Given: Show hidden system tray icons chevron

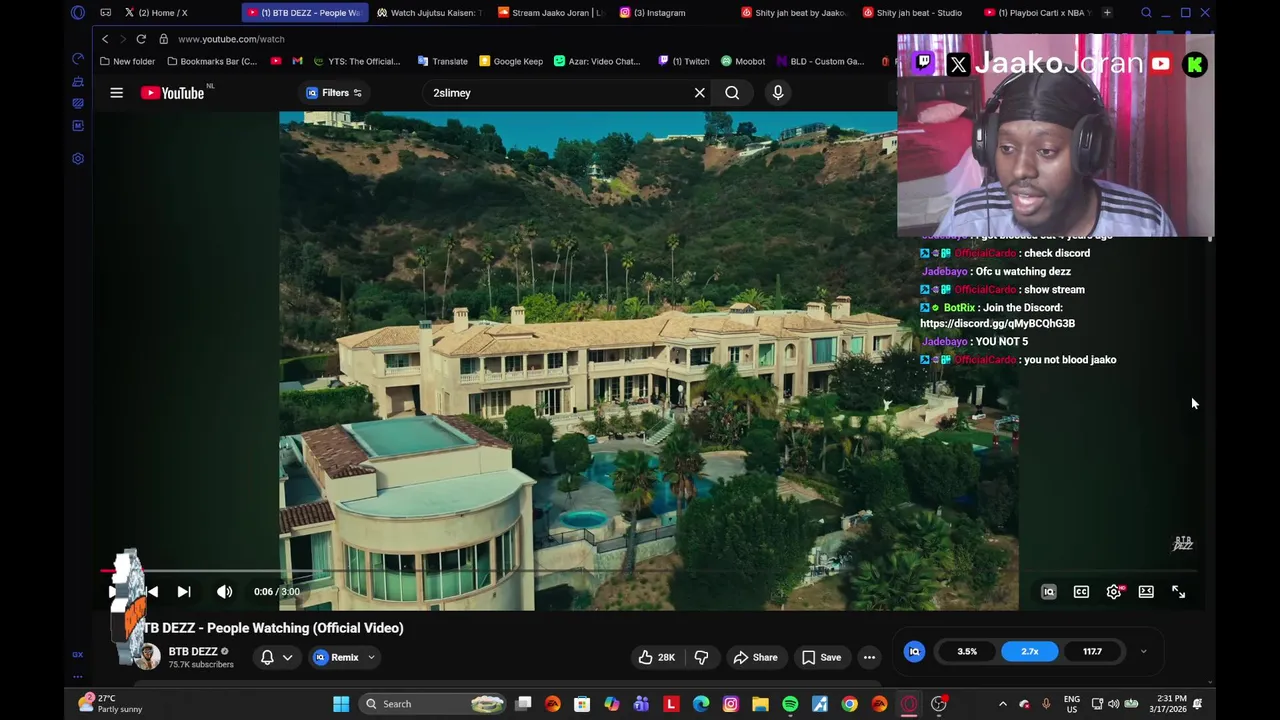Looking at the screenshot, I should coord(1003,704).
